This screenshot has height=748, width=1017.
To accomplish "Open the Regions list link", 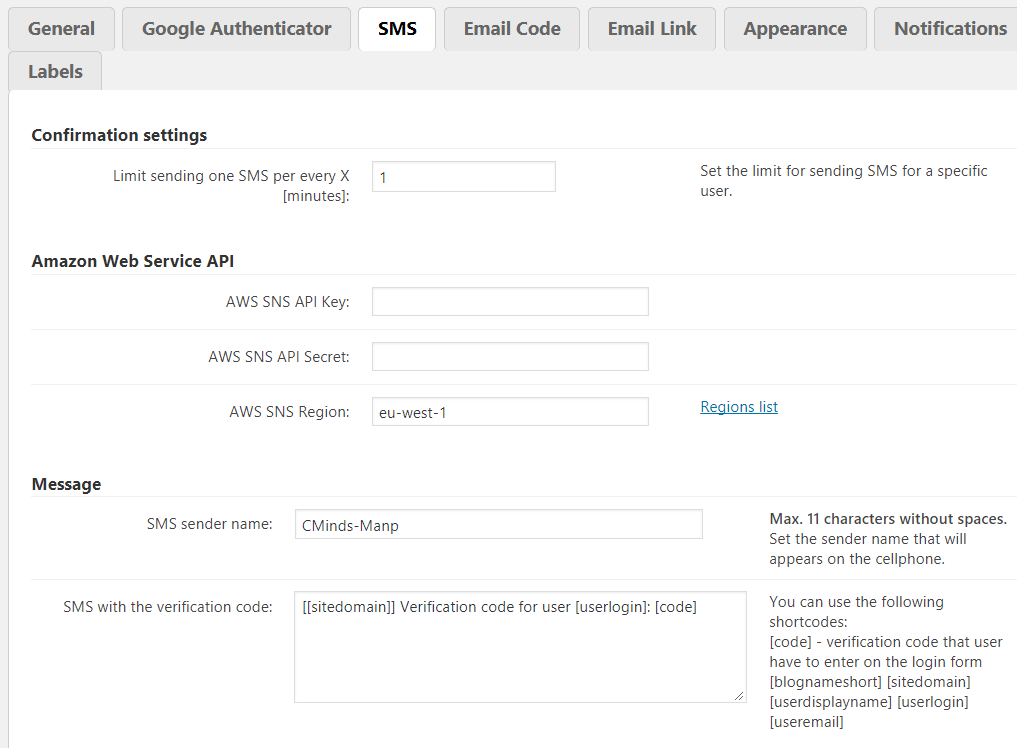I will pos(739,407).
